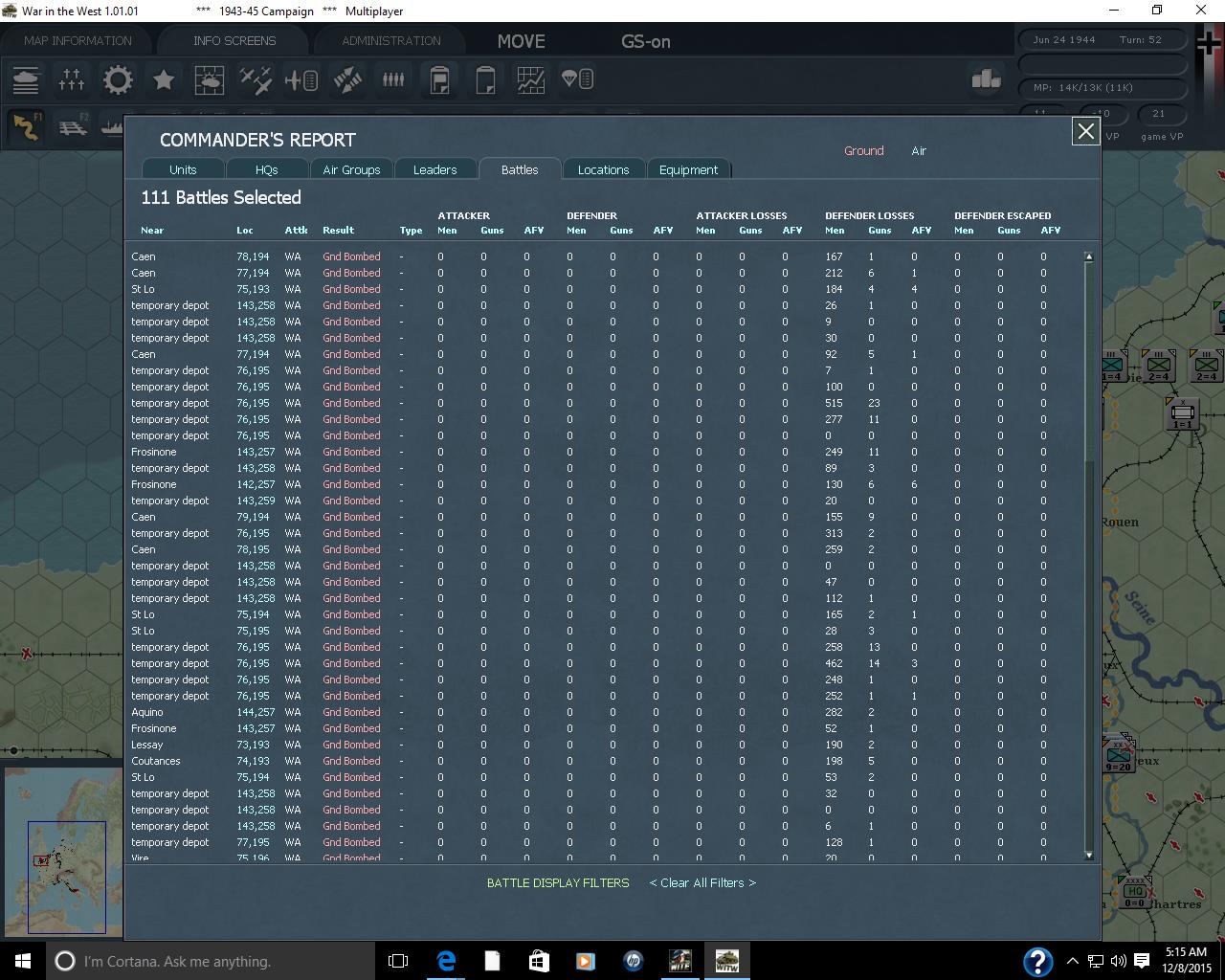The height and width of the screenshot is (980, 1225).
Task: Open the Leaders tab
Action: click(434, 169)
